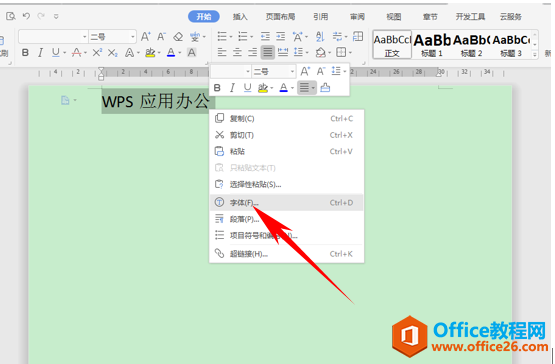Open the mini toolbar font name box

pos(231,72)
